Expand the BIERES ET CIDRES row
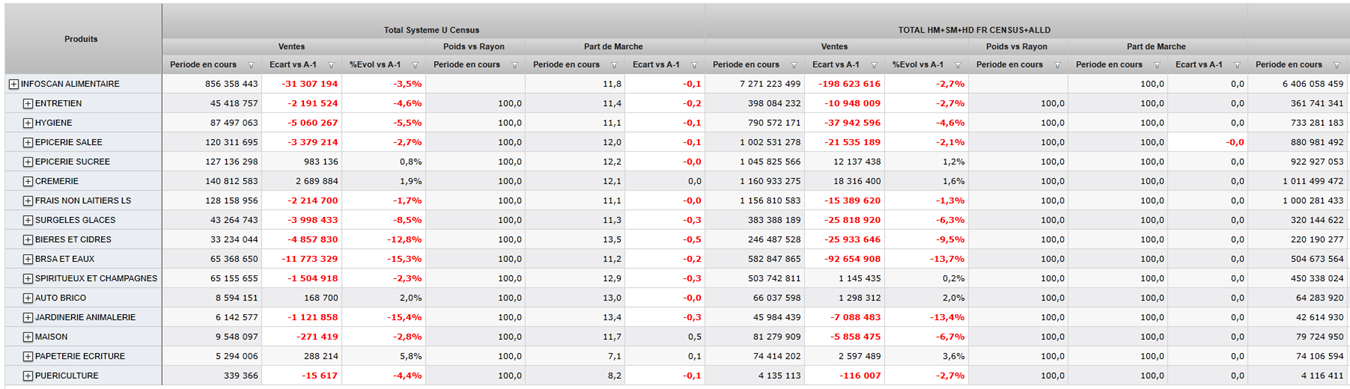Screen dimensions: 1350x389 [x=28, y=240]
